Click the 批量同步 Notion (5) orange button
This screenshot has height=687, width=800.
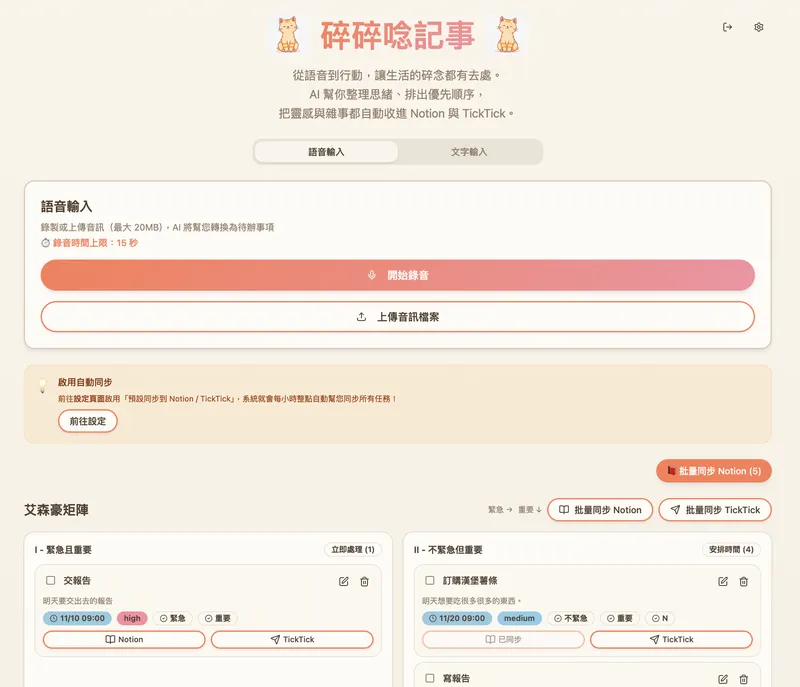pos(714,471)
